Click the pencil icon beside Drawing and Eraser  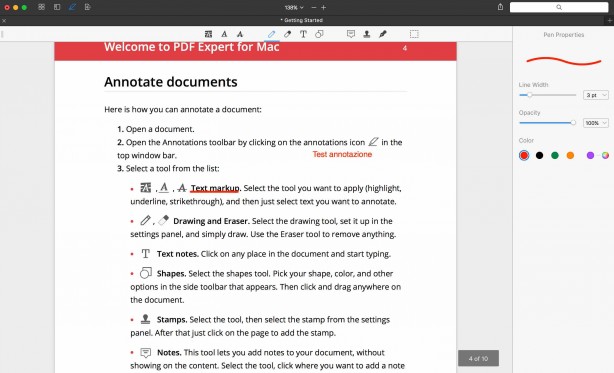pyautogui.click(x=145, y=220)
